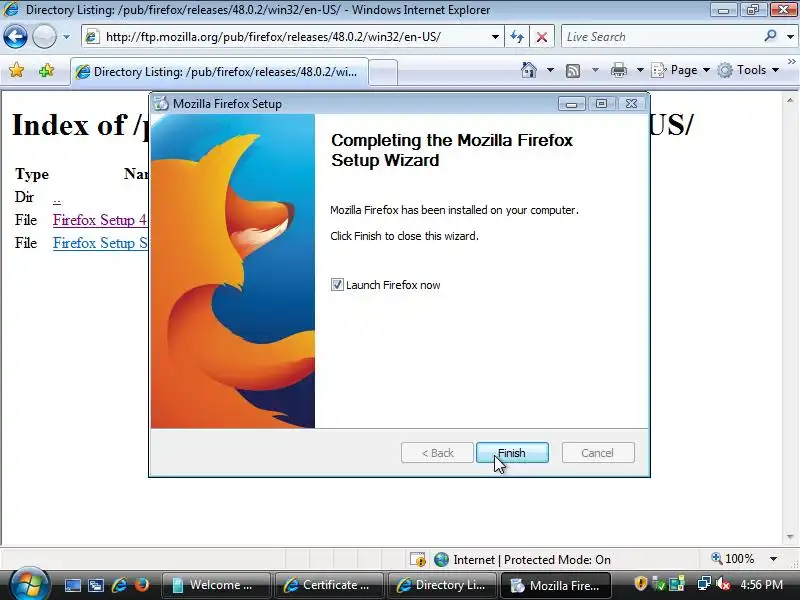Click the green checkmark tray icon
Viewport: 800px width, 600px height.
(x=660, y=584)
